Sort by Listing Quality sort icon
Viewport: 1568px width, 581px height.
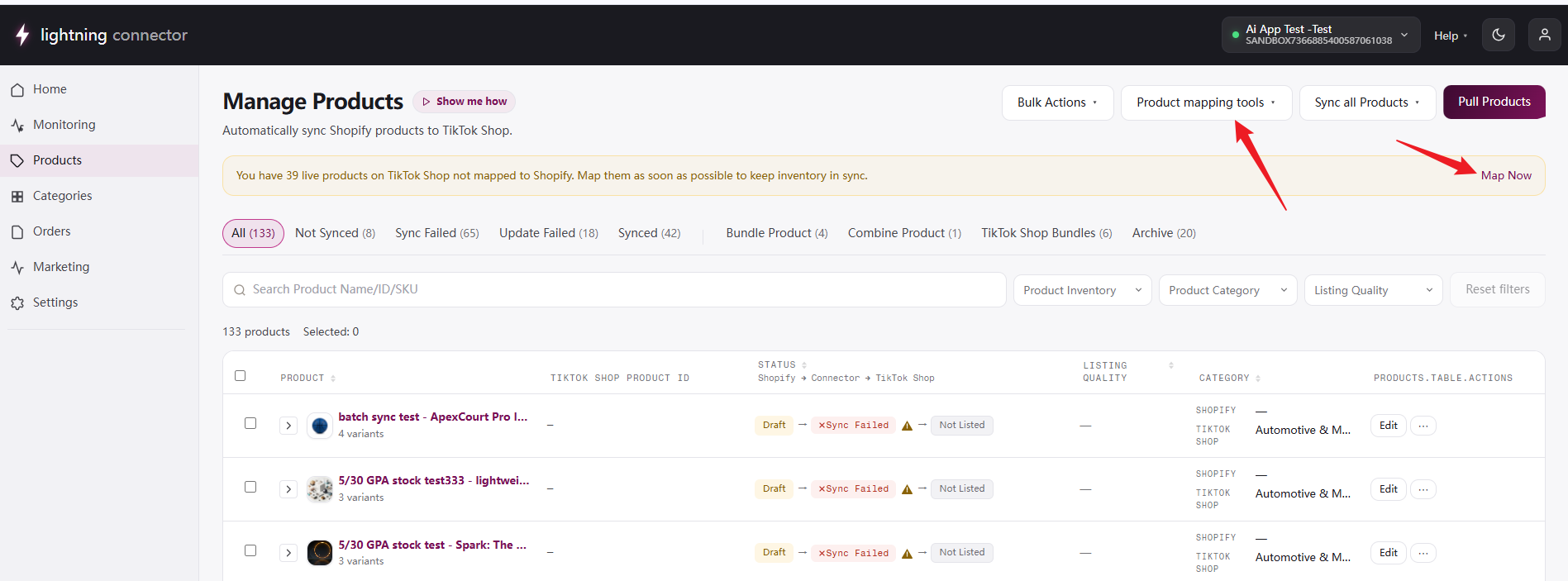1171,365
